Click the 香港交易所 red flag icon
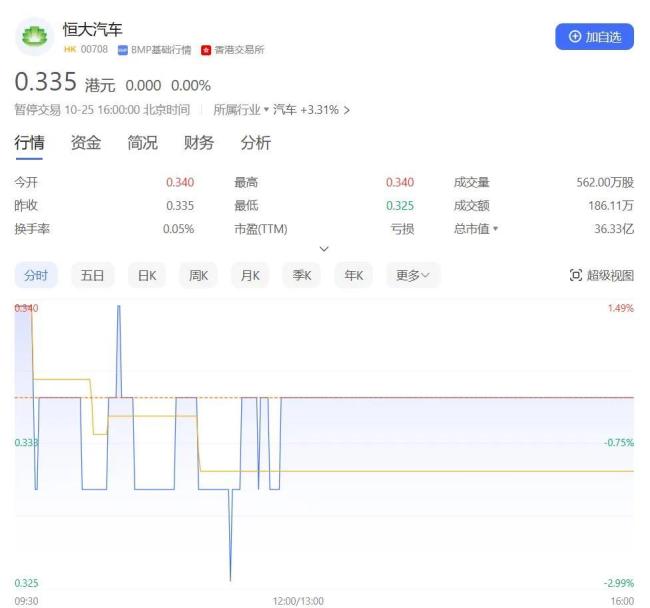This screenshot has height=608, width=650. [206, 50]
